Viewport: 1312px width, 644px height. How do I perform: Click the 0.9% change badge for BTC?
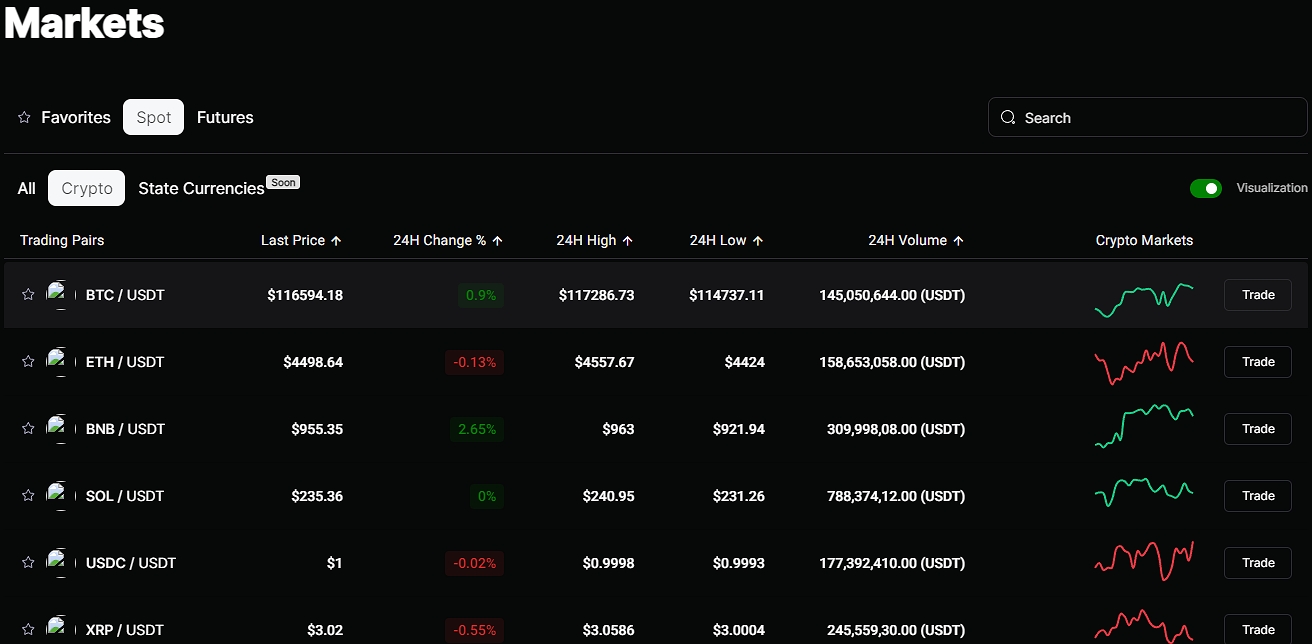pos(481,295)
